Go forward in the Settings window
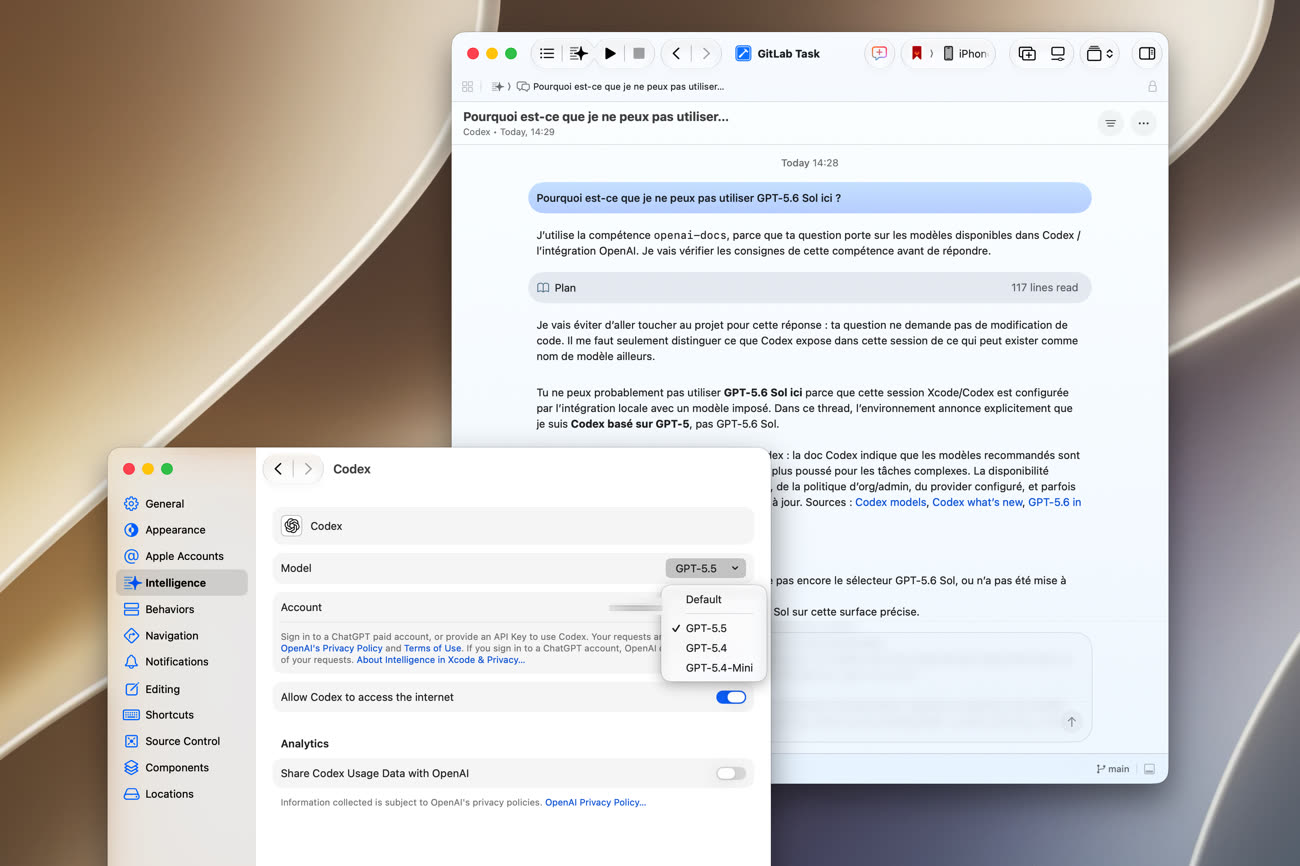This screenshot has width=1300, height=866. [308, 469]
